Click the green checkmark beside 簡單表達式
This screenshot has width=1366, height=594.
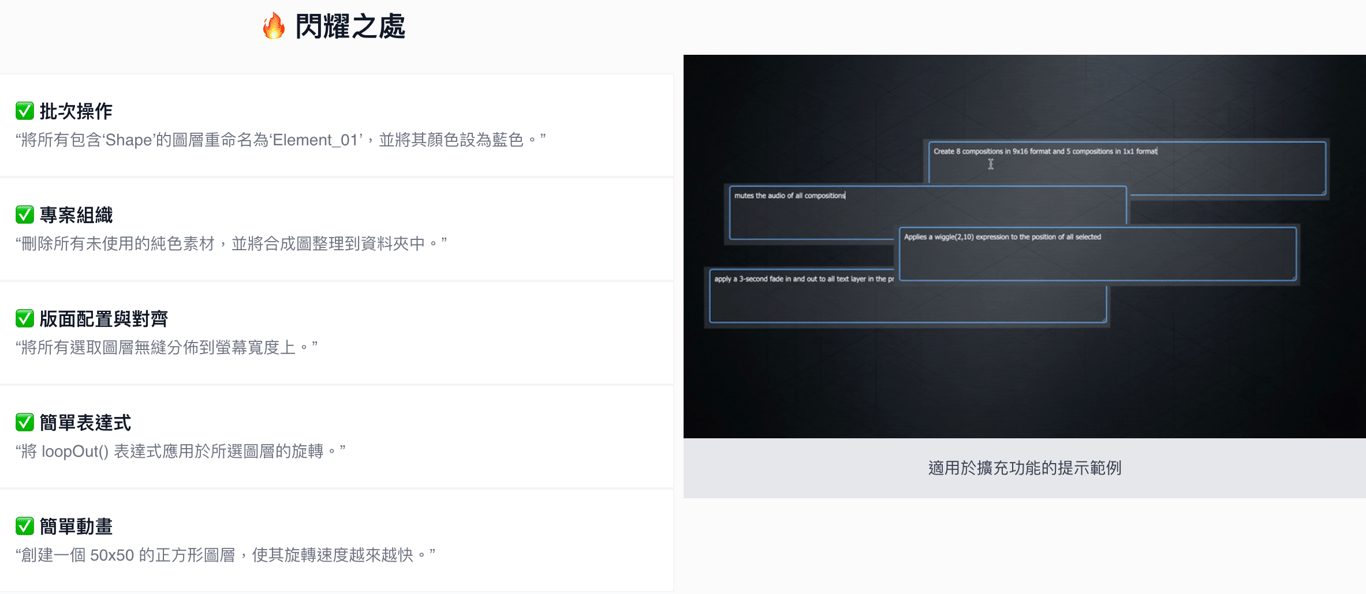pos(25,422)
